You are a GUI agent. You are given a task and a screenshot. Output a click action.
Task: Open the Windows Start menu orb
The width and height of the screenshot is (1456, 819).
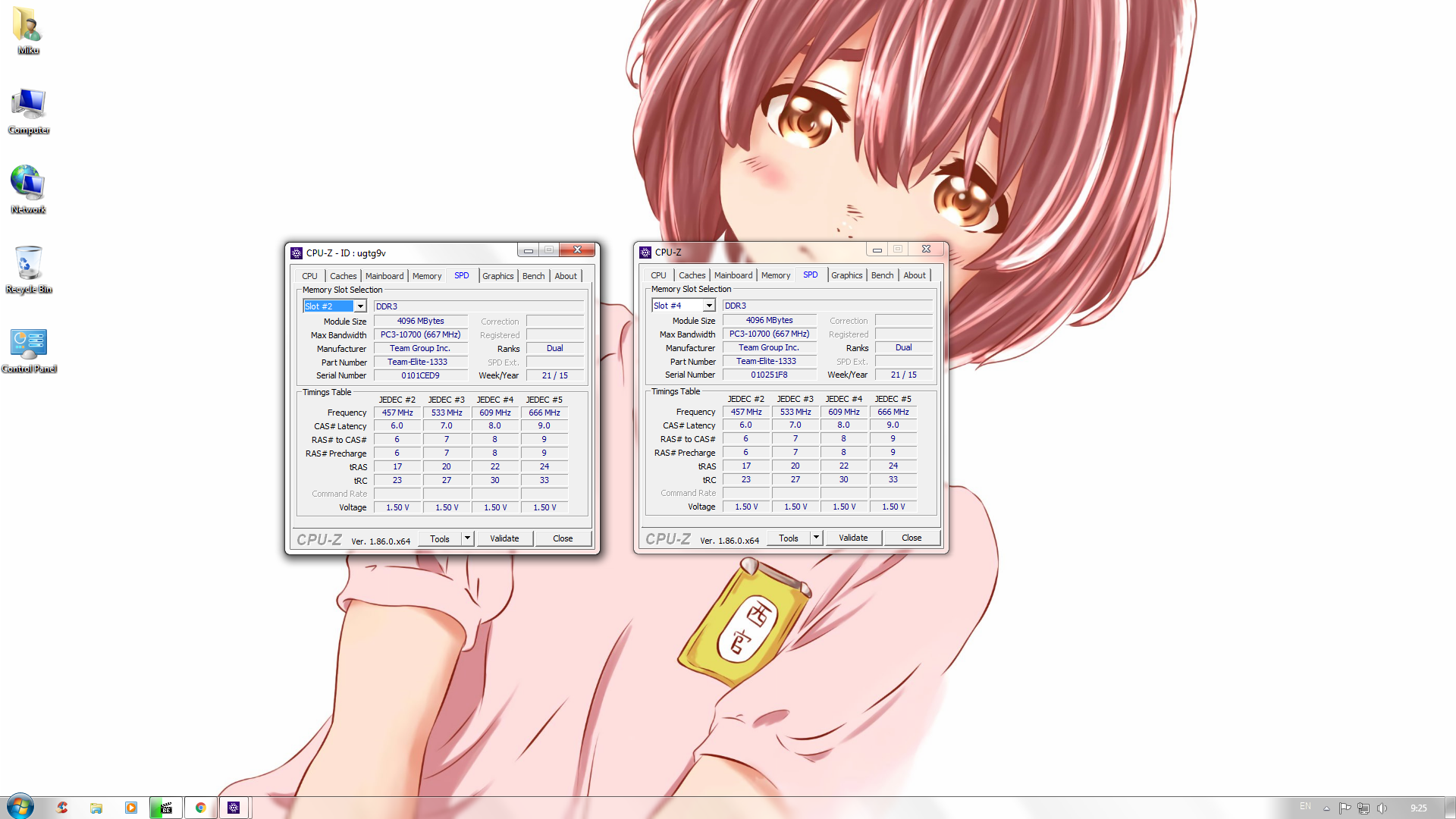click(20, 807)
